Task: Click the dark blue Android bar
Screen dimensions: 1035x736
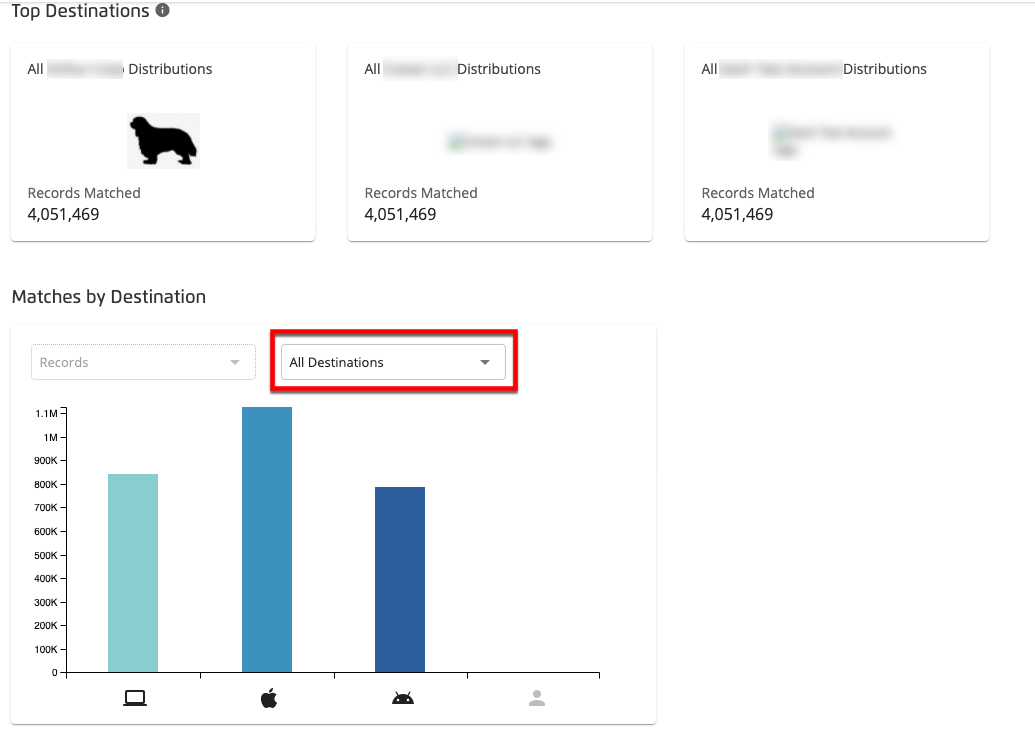Action: point(400,580)
